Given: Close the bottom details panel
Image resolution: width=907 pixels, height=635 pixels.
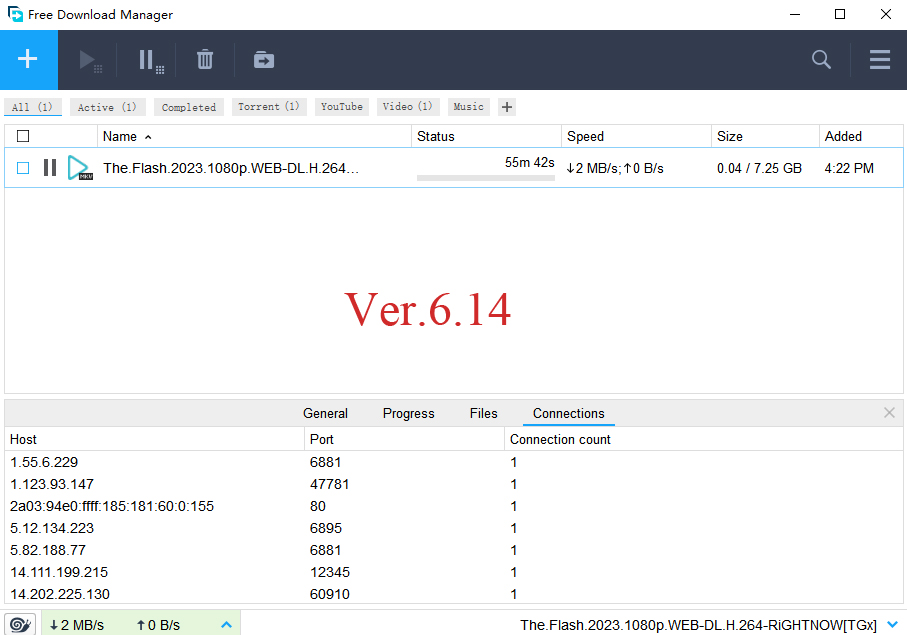Looking at the screenshot, I should (889, 413).
